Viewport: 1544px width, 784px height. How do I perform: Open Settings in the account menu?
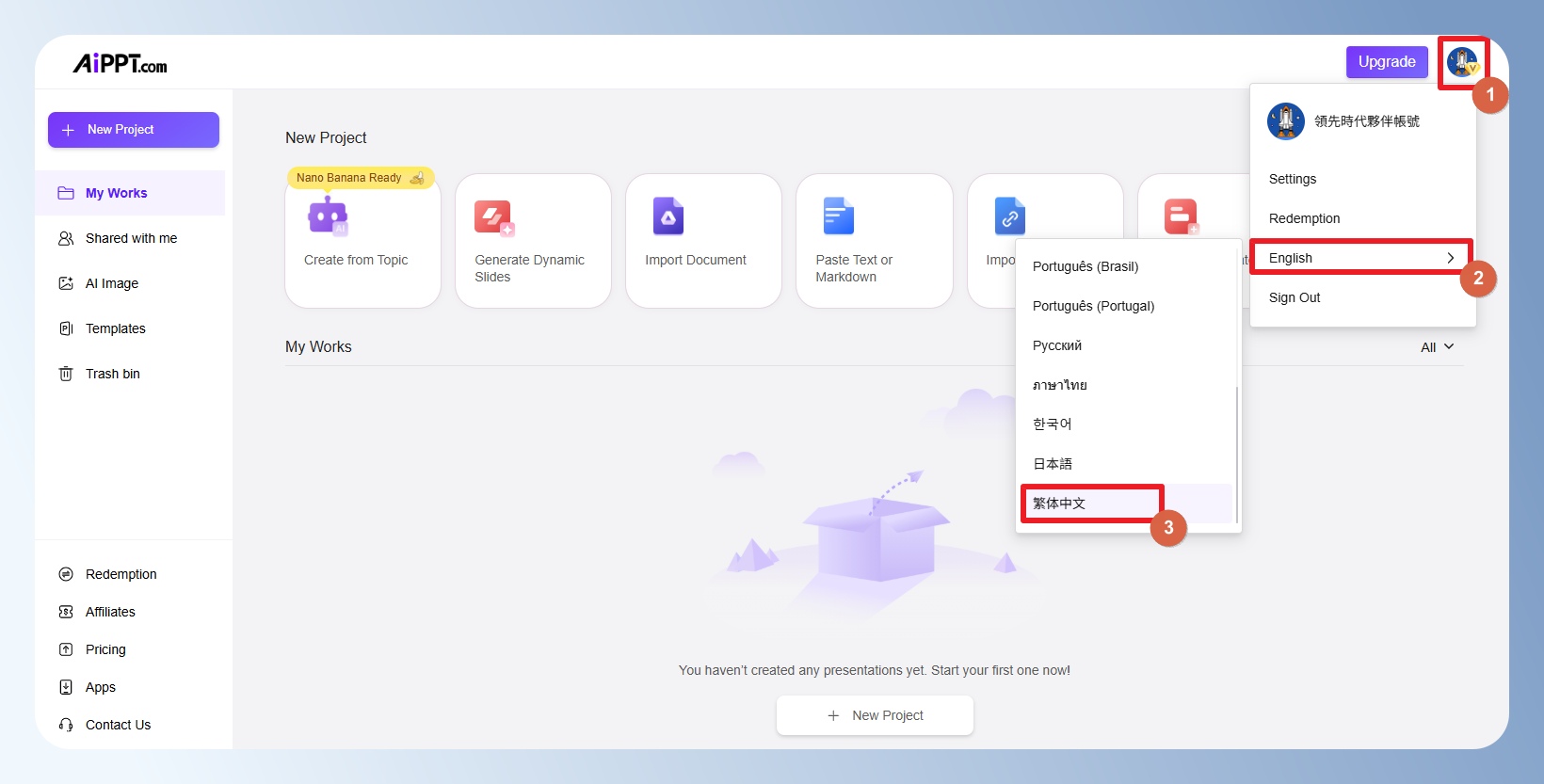[x=1293, y=179]
